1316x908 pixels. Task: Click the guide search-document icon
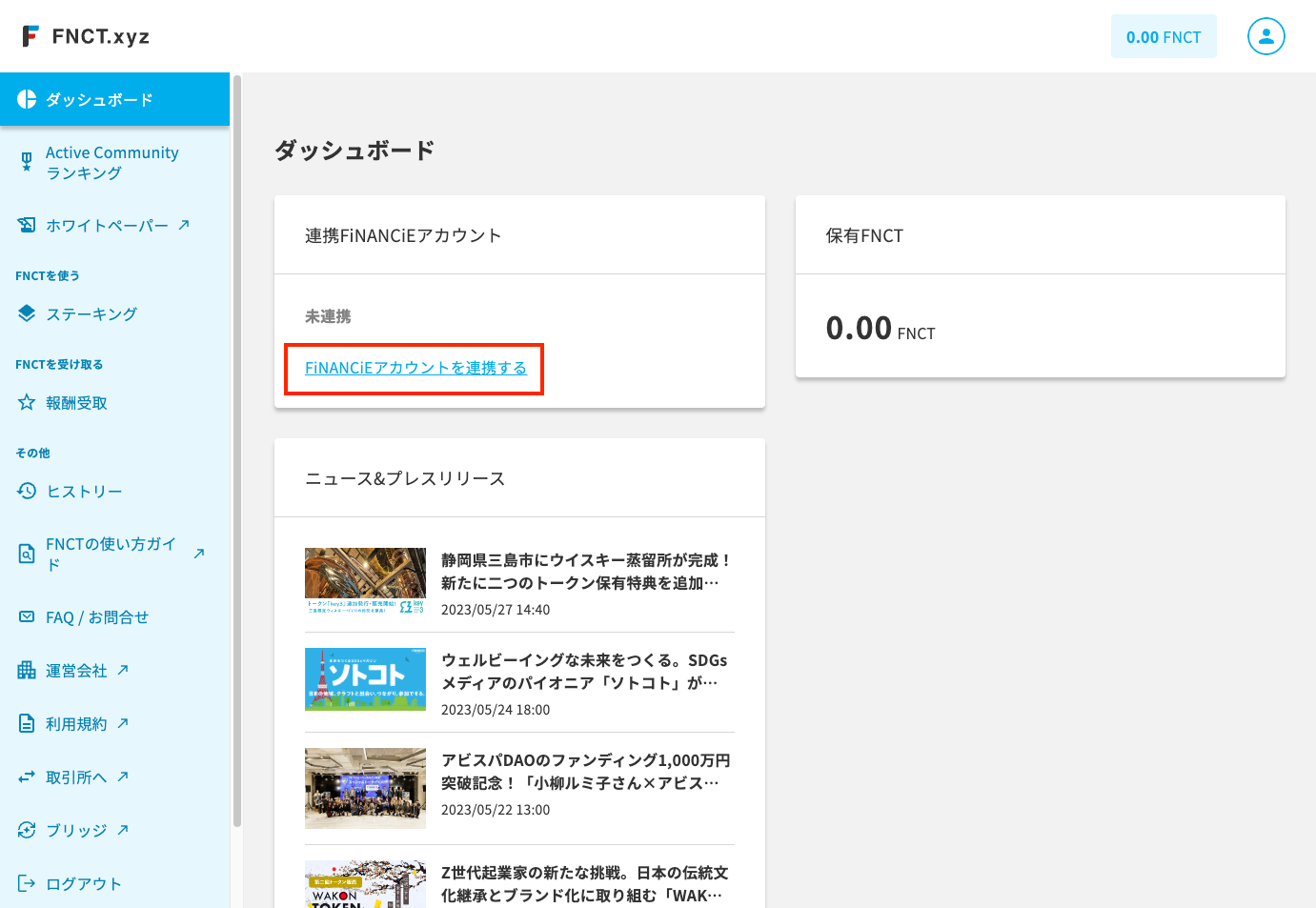coord(27,554)
